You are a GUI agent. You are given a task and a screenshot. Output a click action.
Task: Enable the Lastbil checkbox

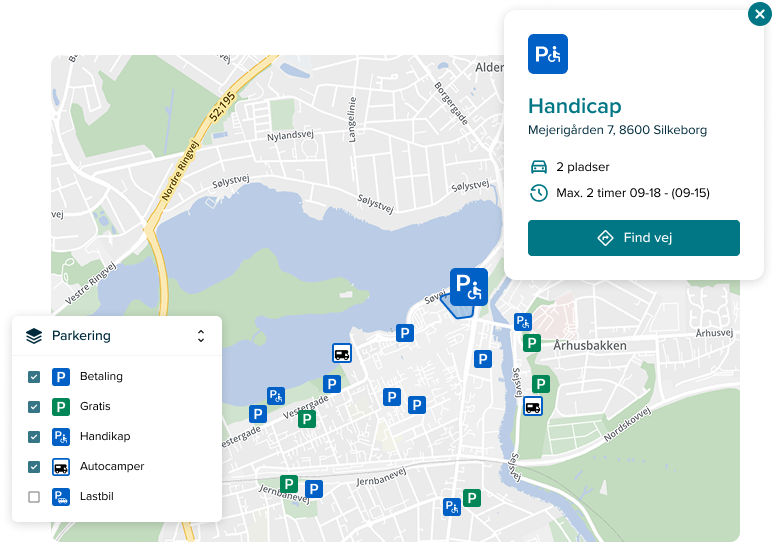pos(34,497)
